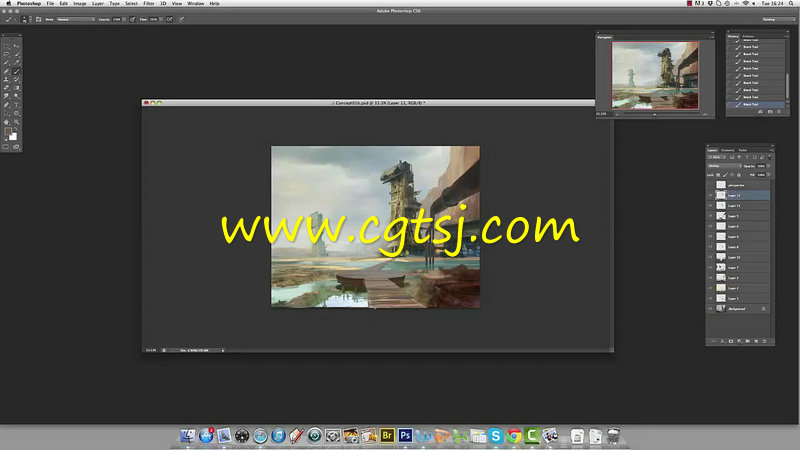Open the layer blend mode dropdown
This screenshot has height=450, width=800.
[x=724, y=166]
